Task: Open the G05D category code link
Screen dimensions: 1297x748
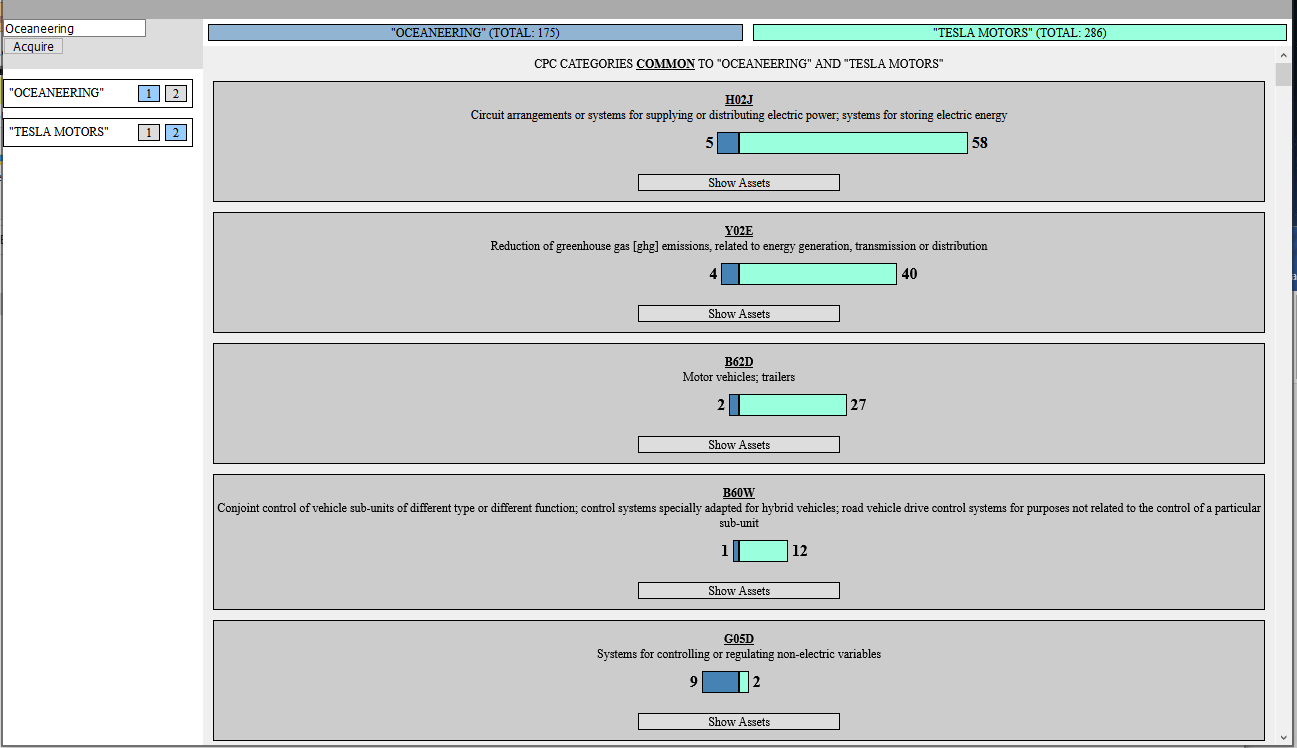Action: [739, 638]
